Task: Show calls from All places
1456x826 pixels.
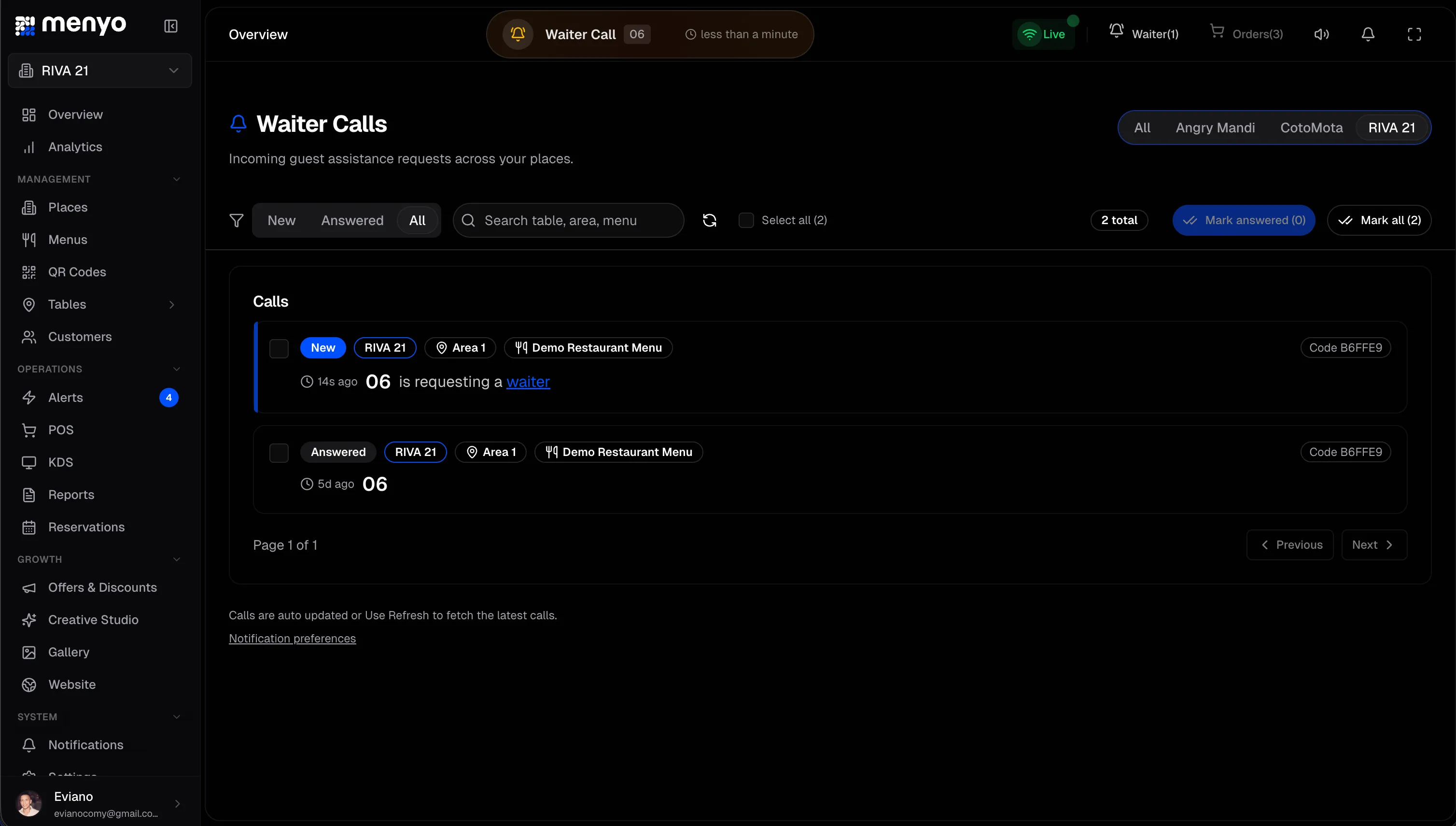Action: pyautogui.click(x=1142, y=128)
